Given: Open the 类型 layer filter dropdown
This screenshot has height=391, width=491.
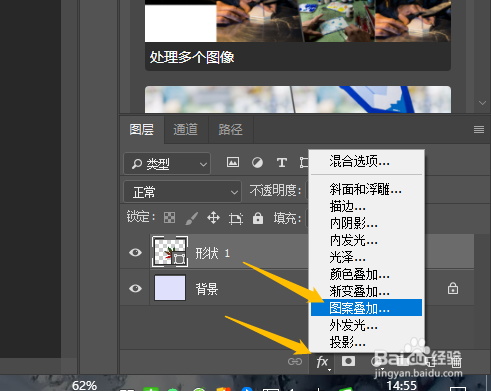Looking at the screenshot, I should [167, 163].
